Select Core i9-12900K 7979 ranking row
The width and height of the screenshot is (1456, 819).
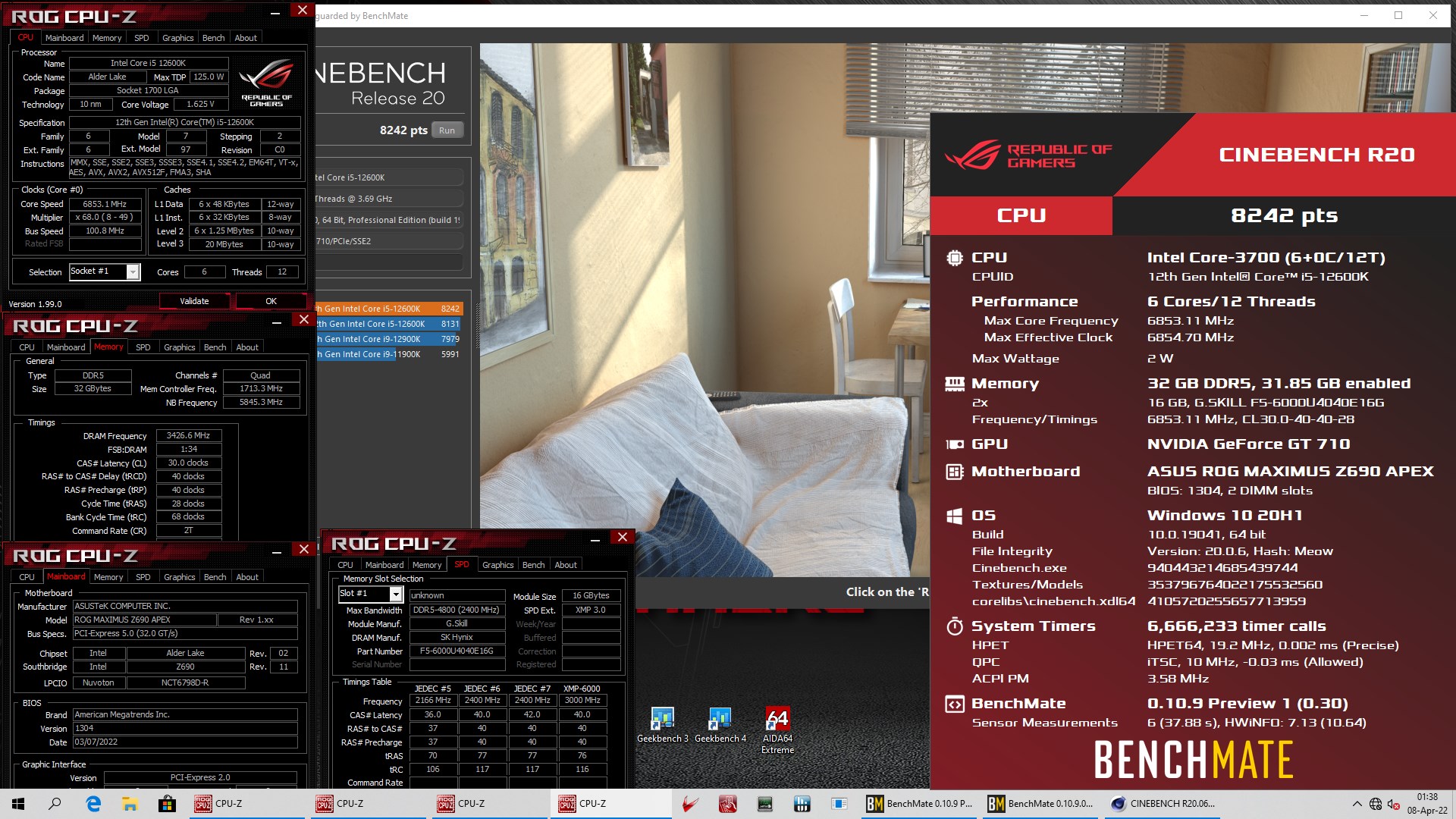pos(388,339)
